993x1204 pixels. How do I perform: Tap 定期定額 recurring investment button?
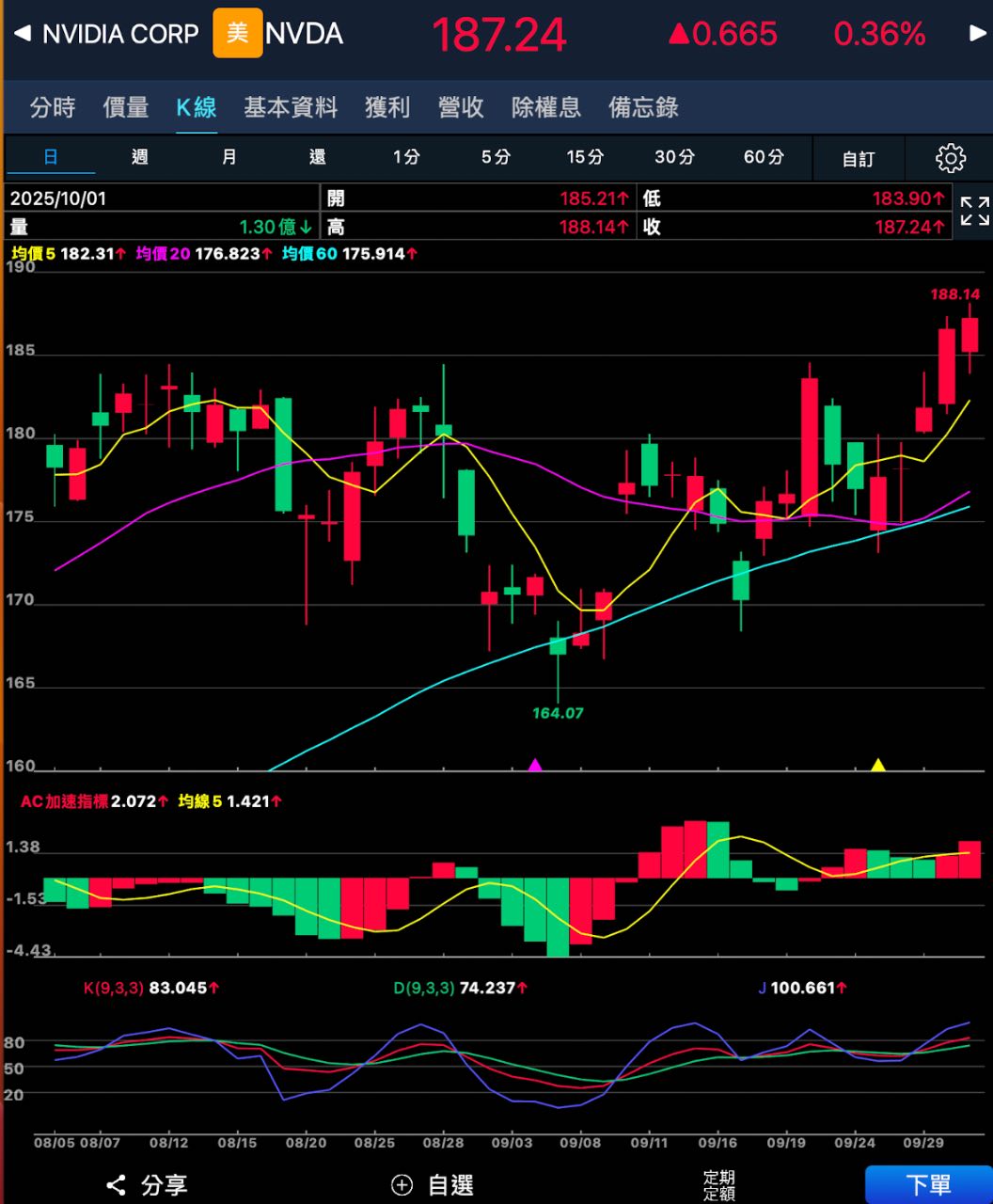719,1185
